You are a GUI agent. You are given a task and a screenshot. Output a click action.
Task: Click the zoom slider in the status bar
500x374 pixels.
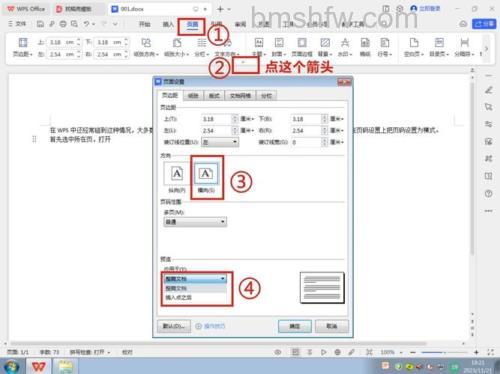[444, 352]
